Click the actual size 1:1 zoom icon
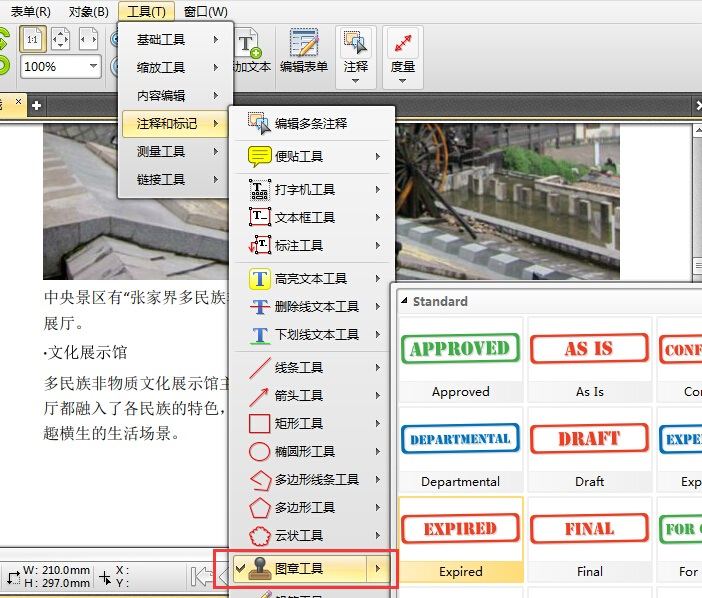 (33, 39)
